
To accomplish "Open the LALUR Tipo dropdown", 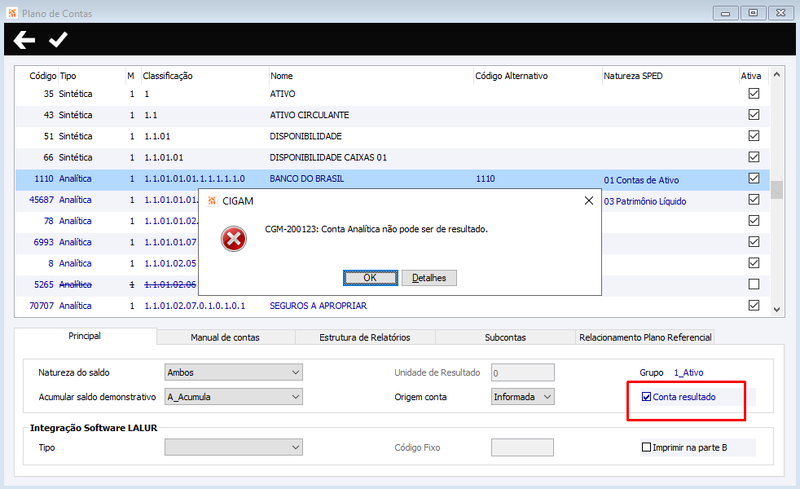I will [234, 447].
